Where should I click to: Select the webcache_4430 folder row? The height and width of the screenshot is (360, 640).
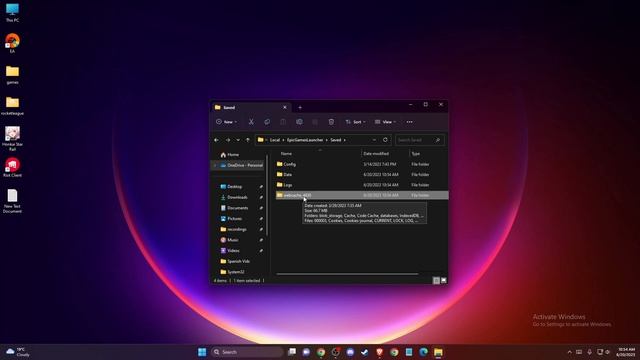click(x=362, y=195)
